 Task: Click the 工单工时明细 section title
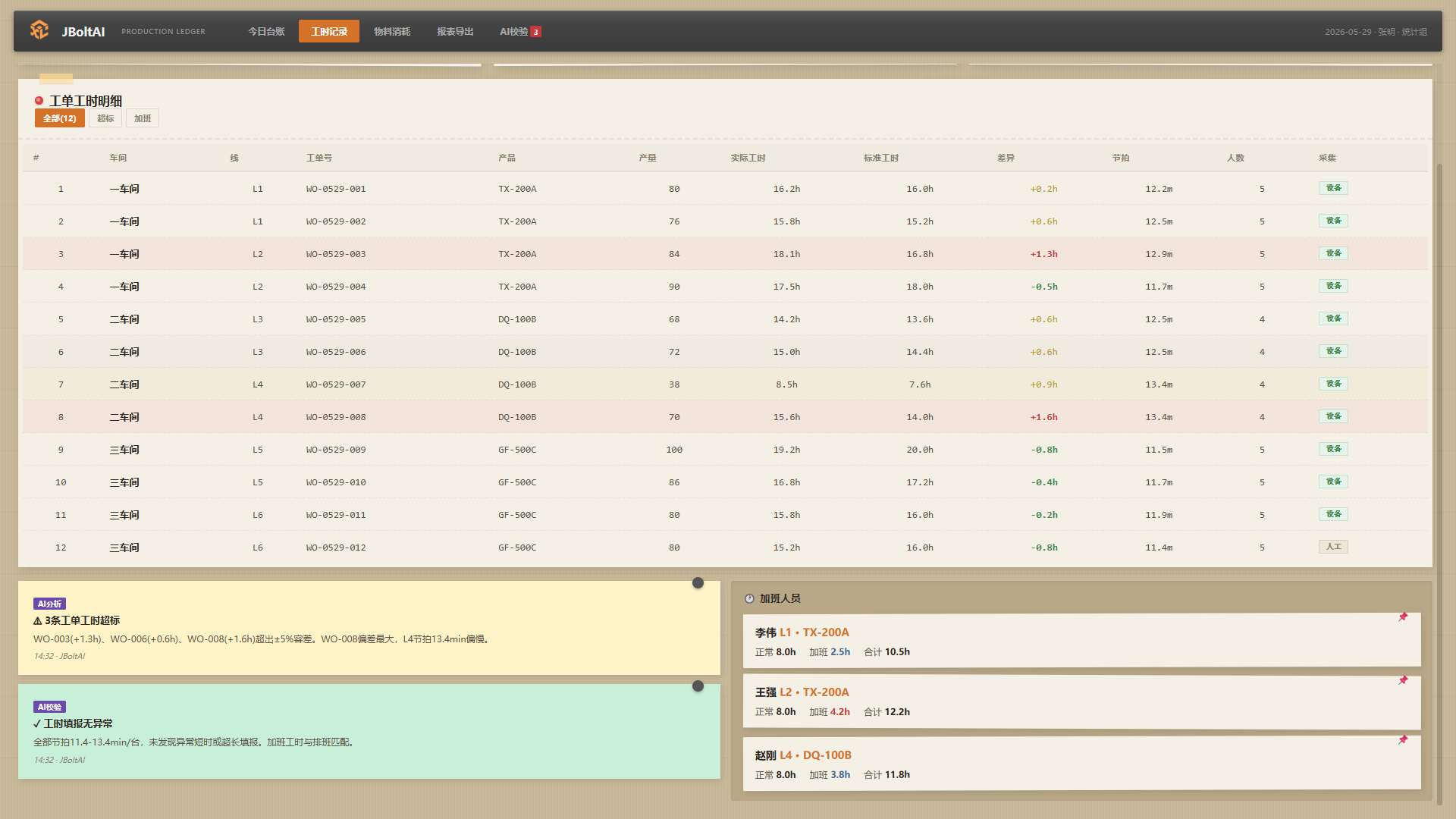pos(86,101)
